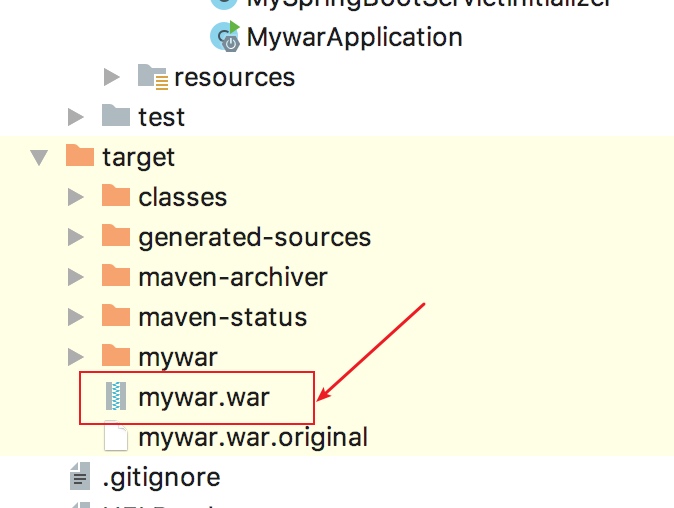The height and width of the screenshot is (508, 674).
Task: Click the mywar.war.original file icon
Action: click(x=116, y=437)
